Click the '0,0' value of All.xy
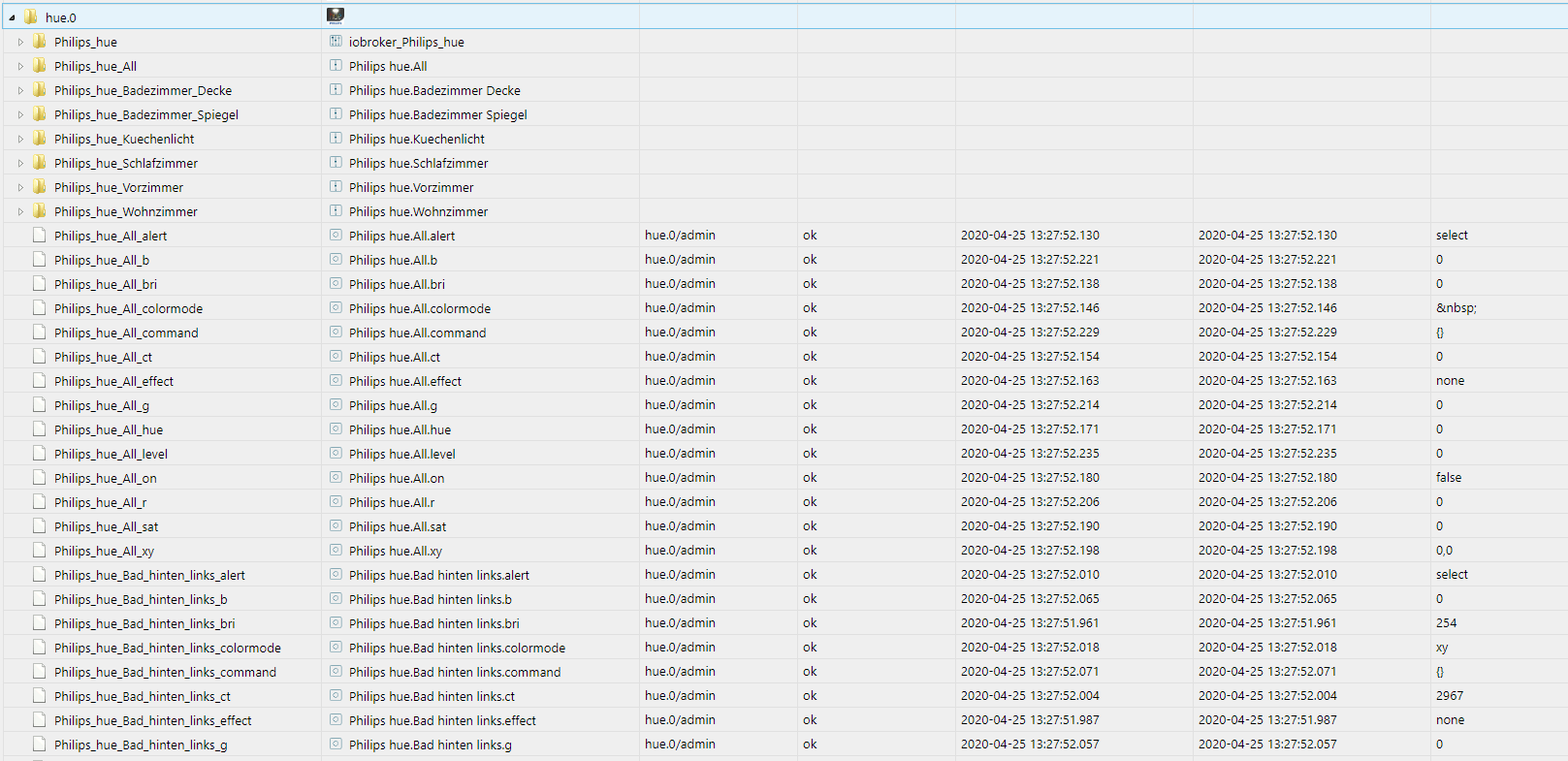The width and height of the screenshot is (1568, 761). tap(1444, 550)
